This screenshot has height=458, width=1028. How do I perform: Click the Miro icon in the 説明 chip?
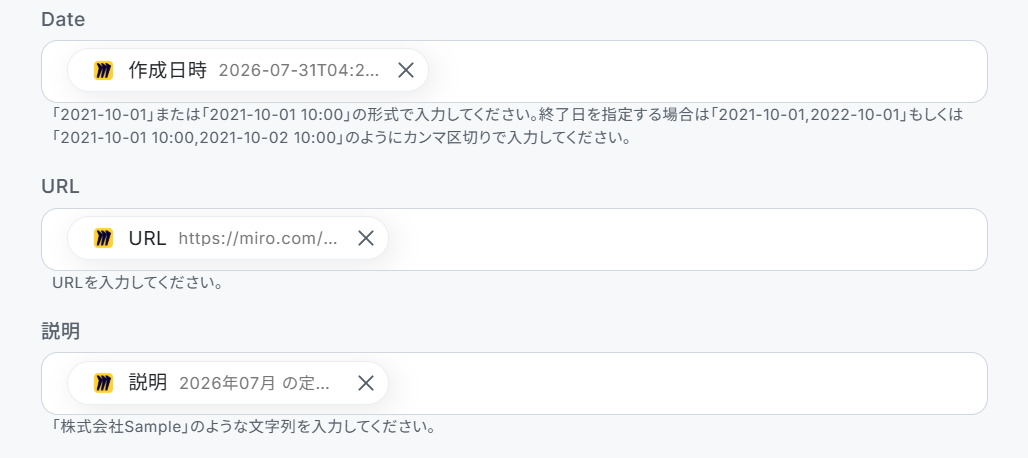[103, 383]
